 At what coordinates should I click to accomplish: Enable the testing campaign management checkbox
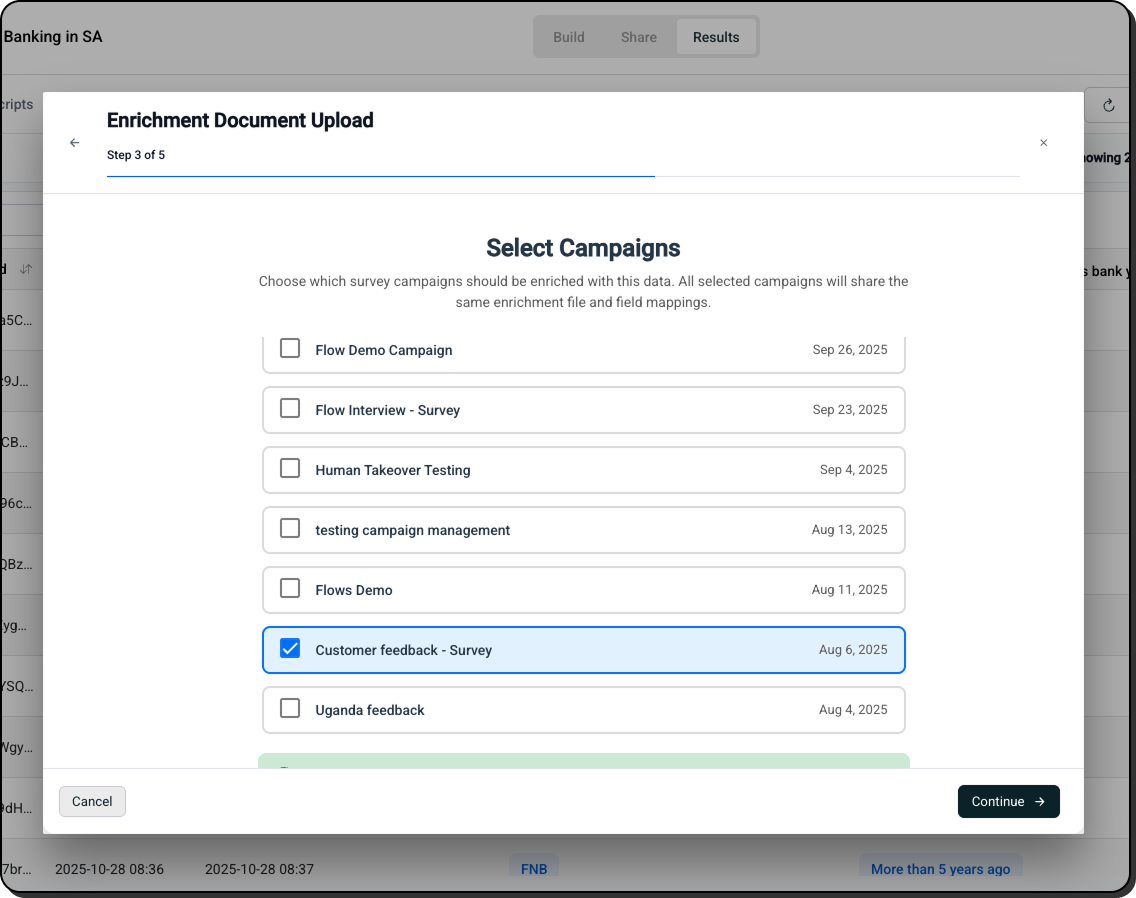pos(290,529)
